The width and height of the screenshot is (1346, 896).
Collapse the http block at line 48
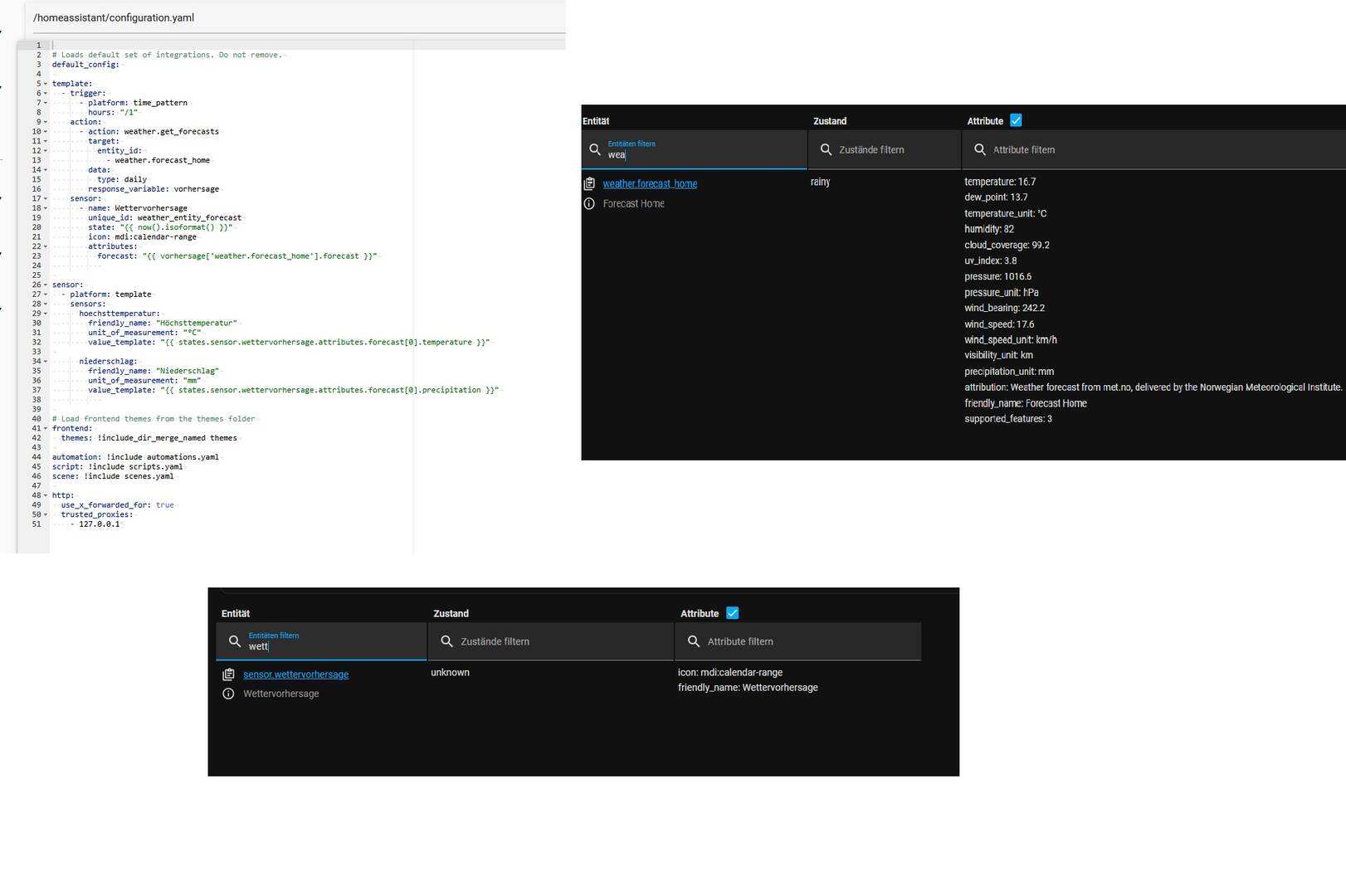[46, 495]
